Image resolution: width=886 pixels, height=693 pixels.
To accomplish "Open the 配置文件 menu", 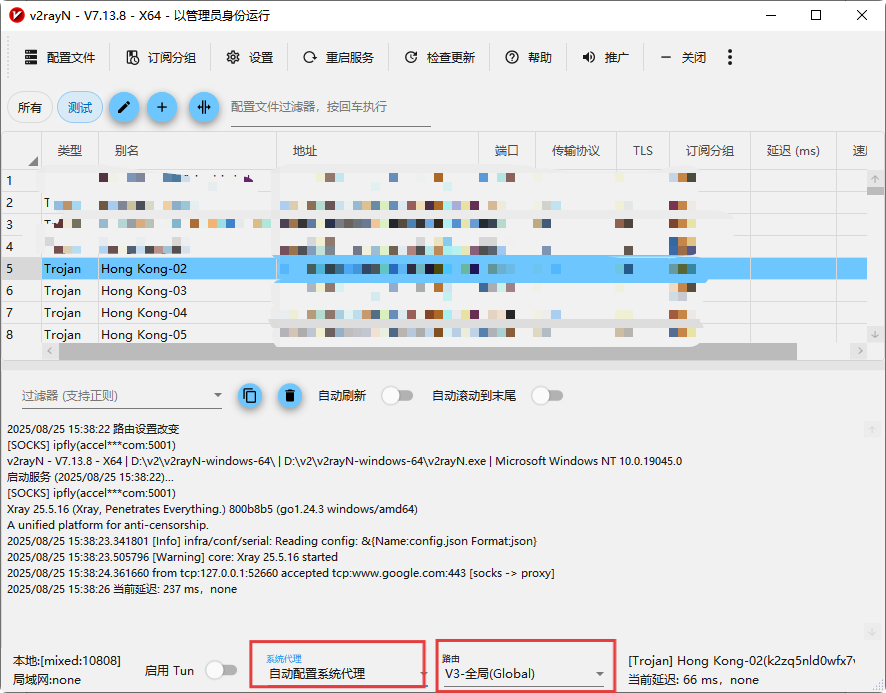I will (59, 58).
